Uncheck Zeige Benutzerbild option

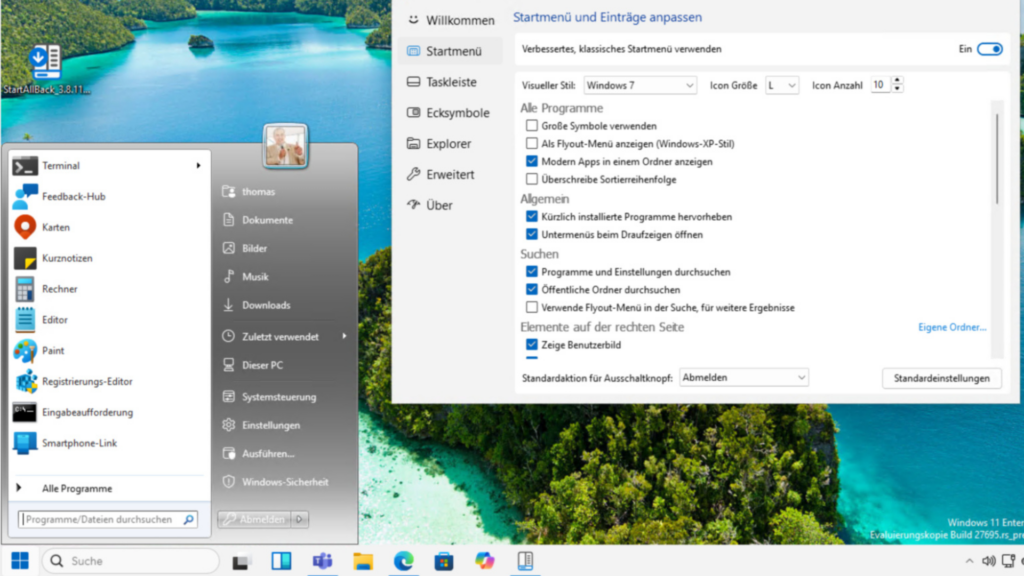click(532, 345)
